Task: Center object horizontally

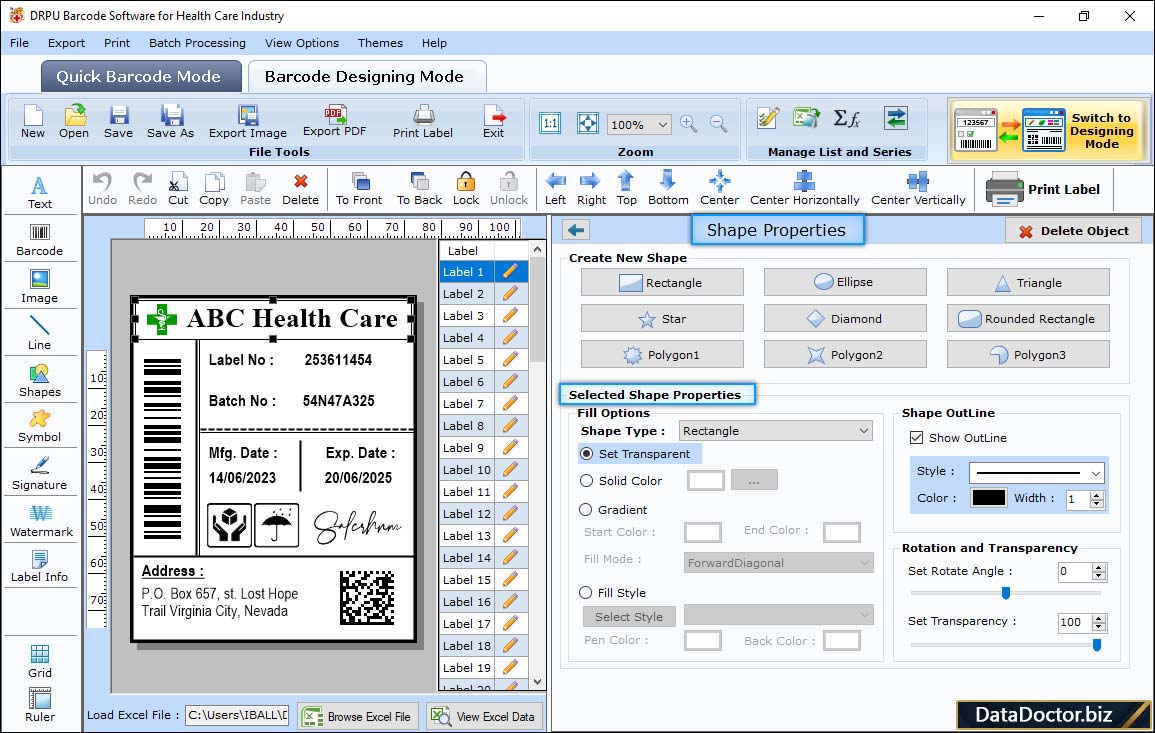Action: click(x=804, y=189)
